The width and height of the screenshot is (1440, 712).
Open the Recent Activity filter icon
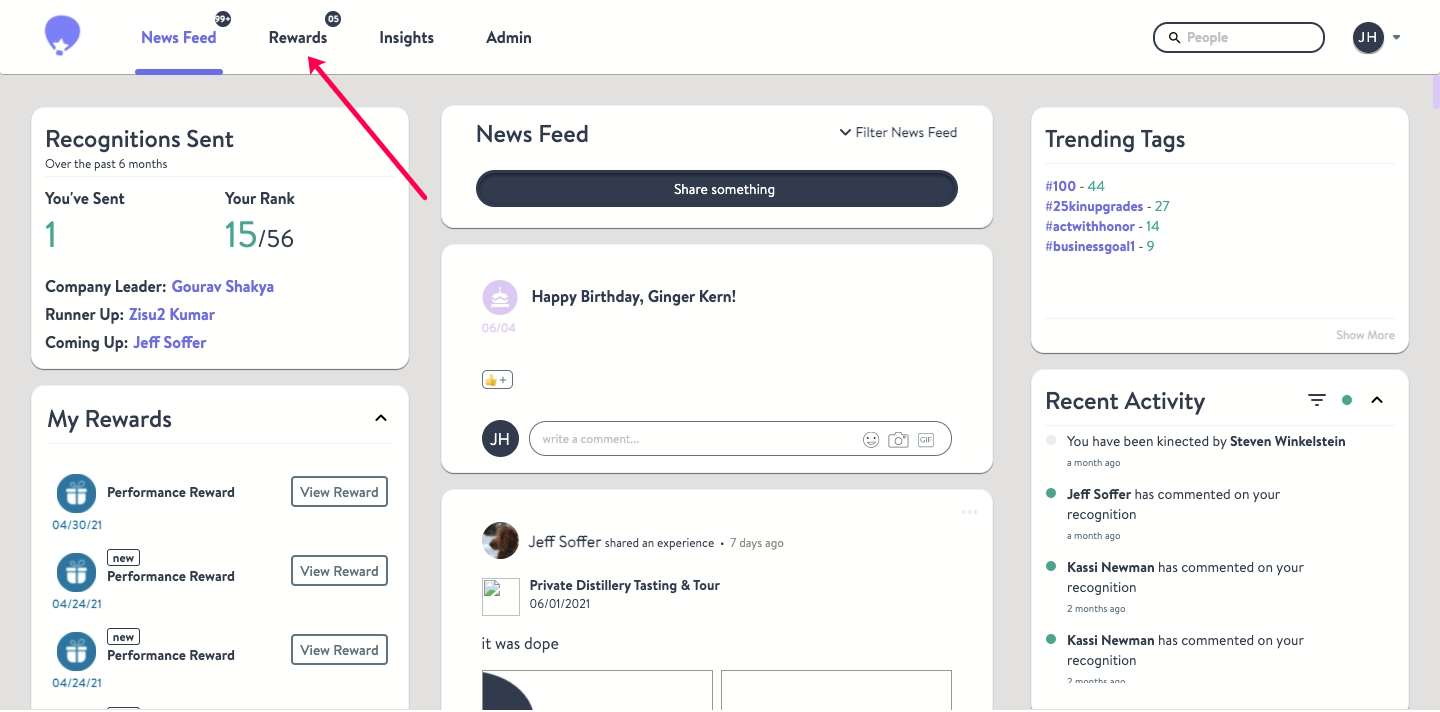(x=1317, y=400)
